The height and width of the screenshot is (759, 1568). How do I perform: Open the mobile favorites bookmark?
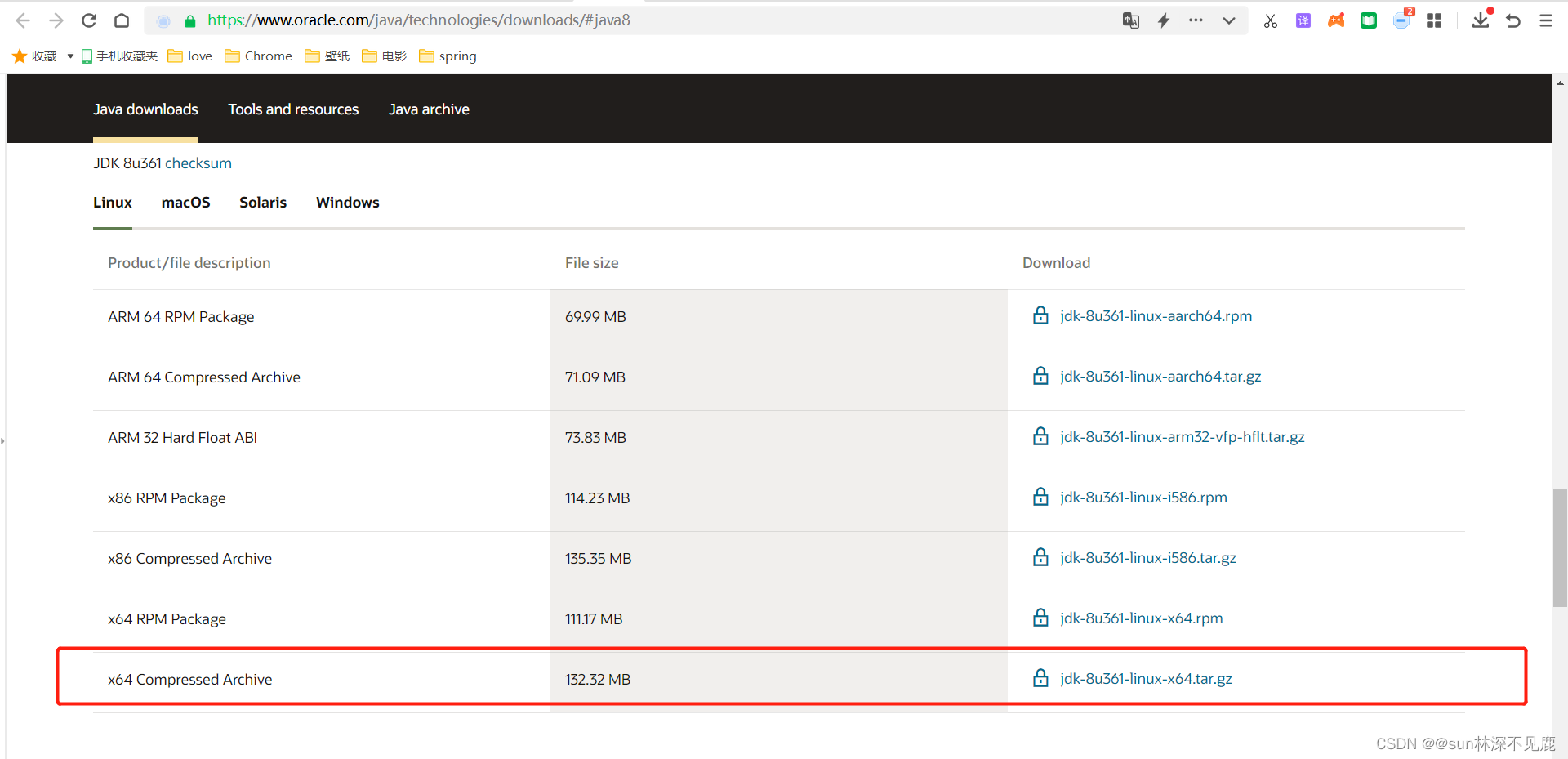119,56
